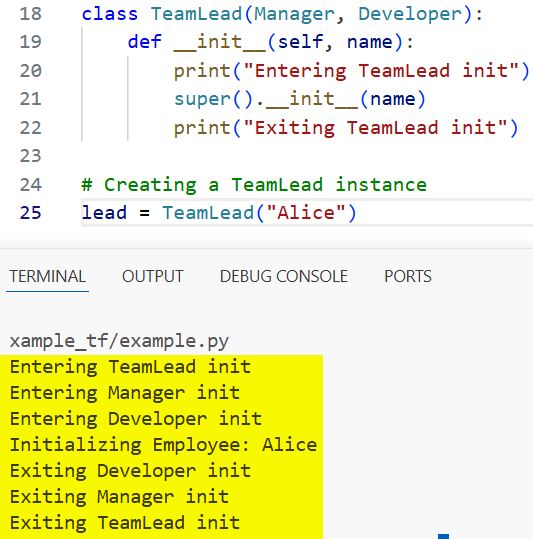
Task: Click the 'class' keyword on line 18
Action: (110, 14)
